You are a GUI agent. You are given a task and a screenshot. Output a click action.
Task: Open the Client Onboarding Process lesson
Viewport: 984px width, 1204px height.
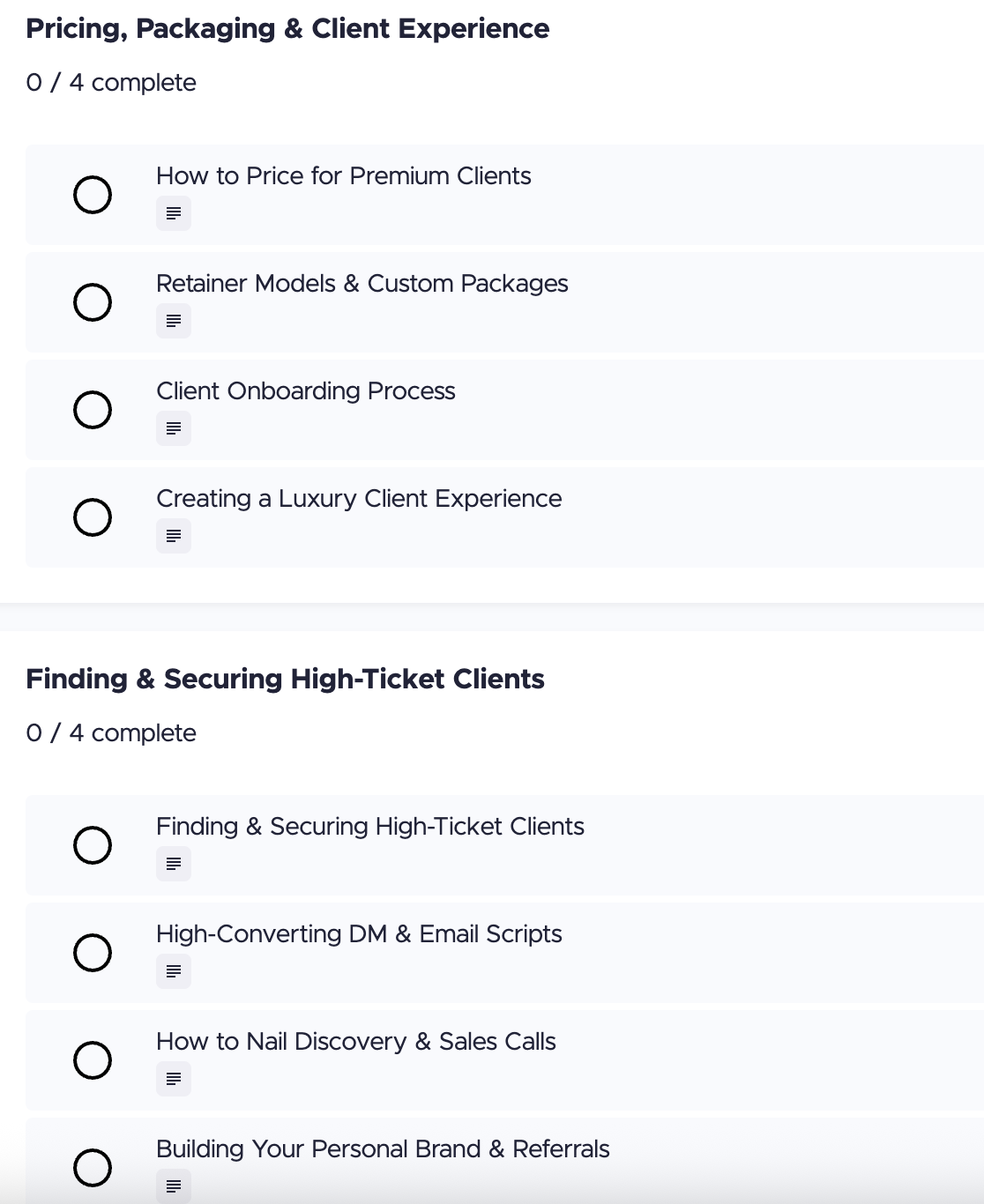306,391
